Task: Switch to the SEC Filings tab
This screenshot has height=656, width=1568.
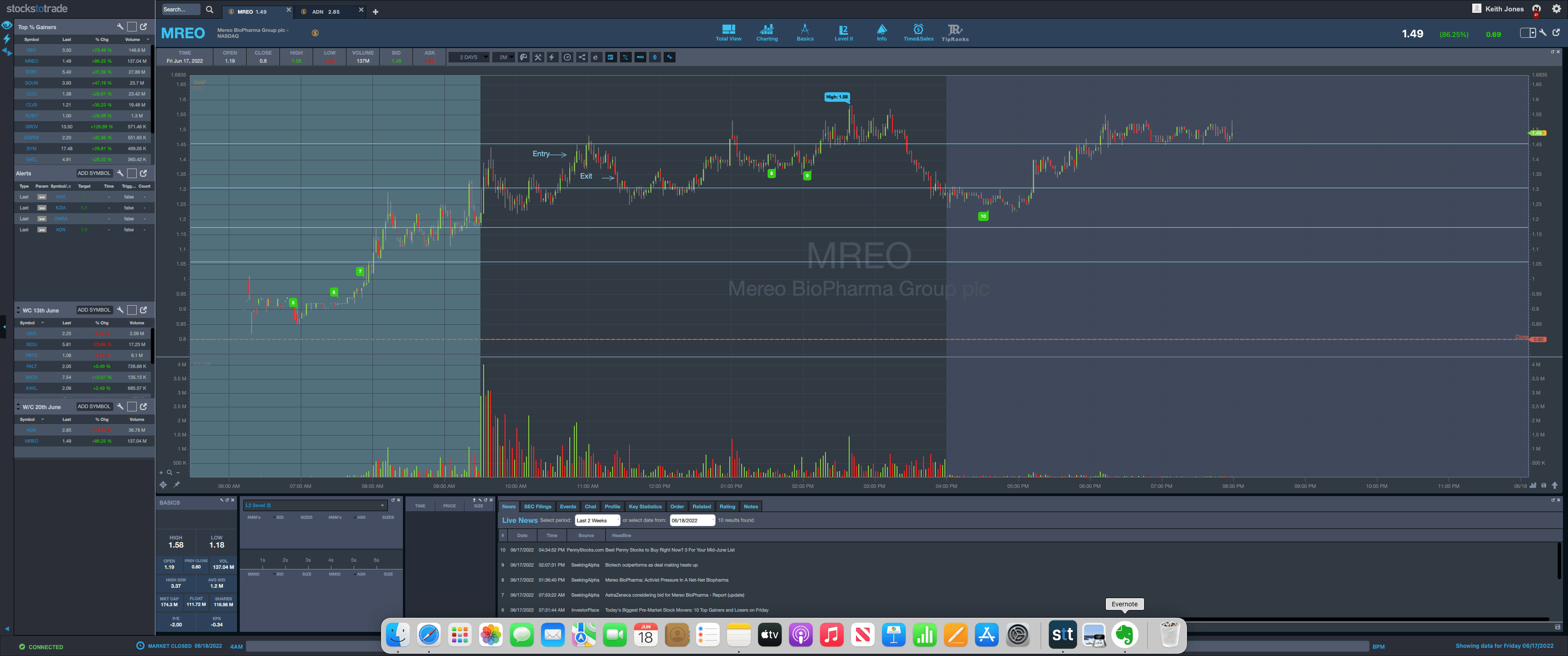Action: tap(537, 506)
